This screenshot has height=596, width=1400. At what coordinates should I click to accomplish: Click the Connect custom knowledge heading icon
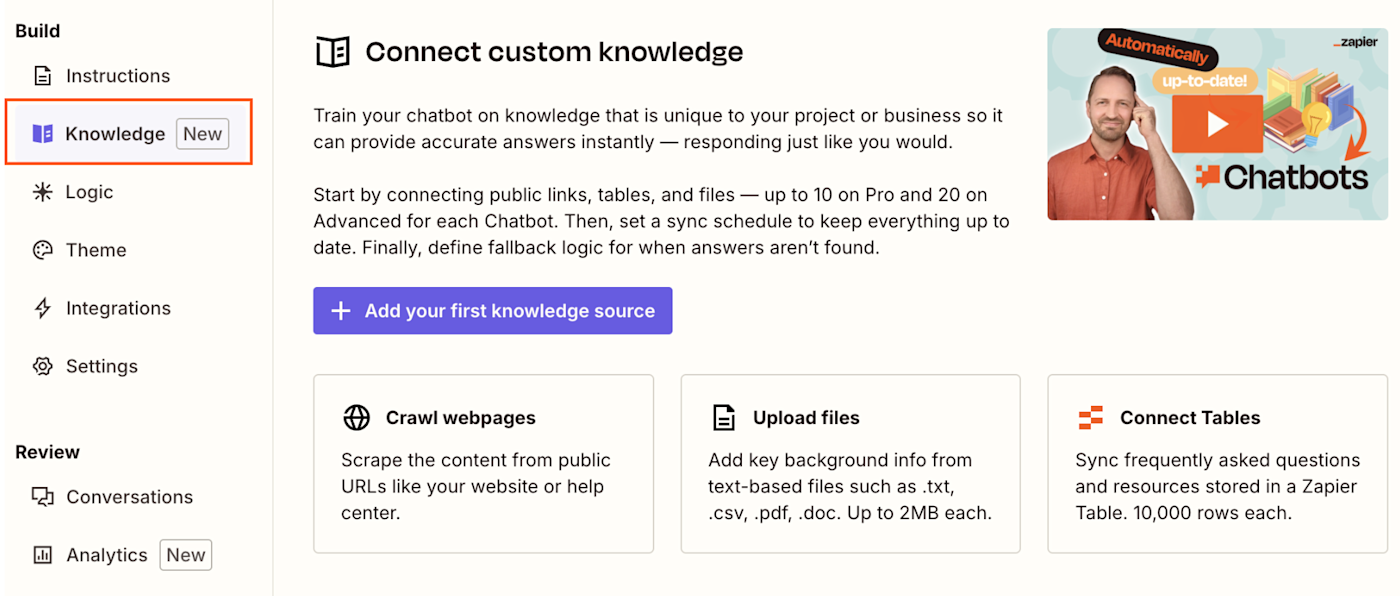tap(333, 52)
